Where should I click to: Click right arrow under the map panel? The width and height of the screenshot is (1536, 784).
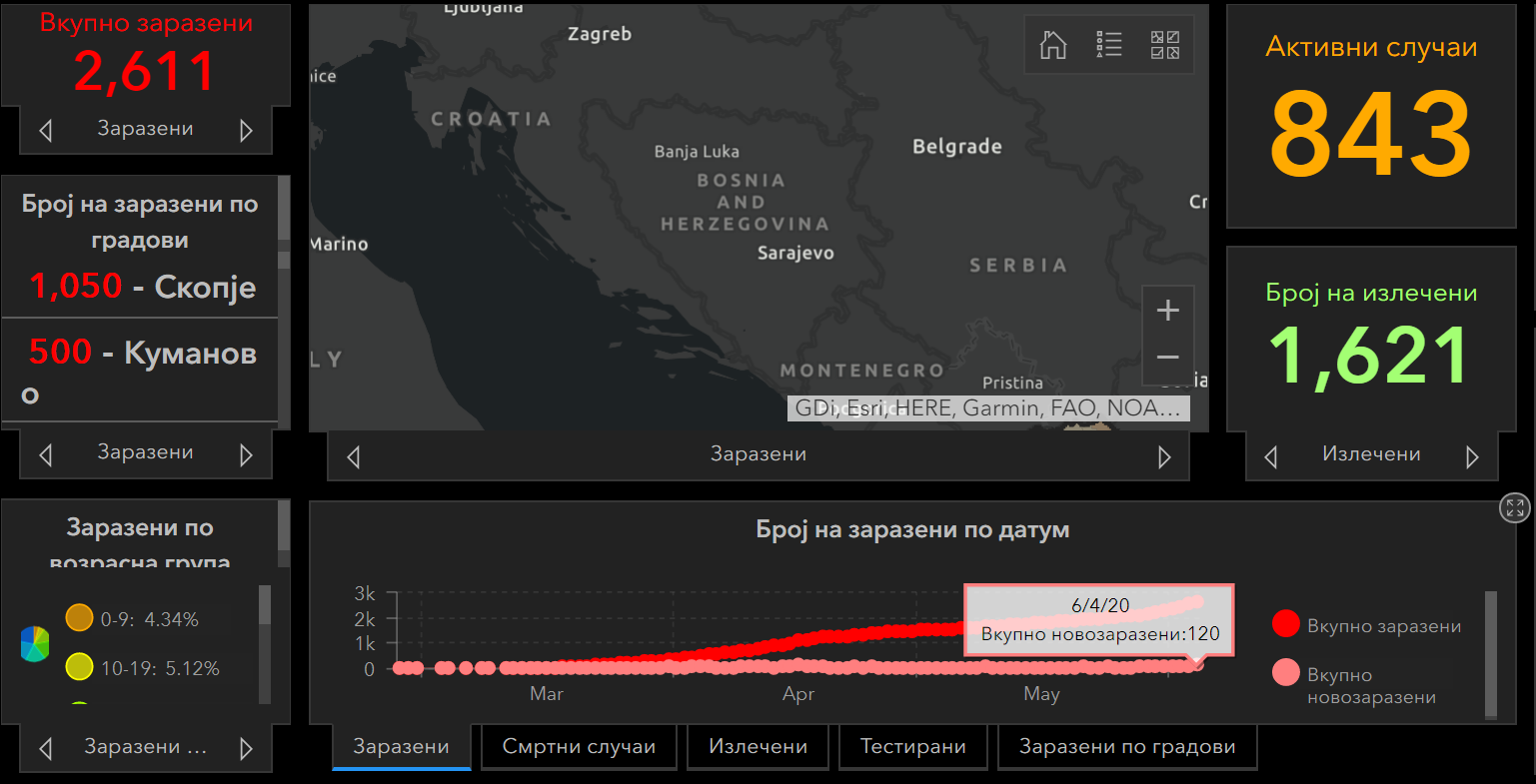[1164, 457]
